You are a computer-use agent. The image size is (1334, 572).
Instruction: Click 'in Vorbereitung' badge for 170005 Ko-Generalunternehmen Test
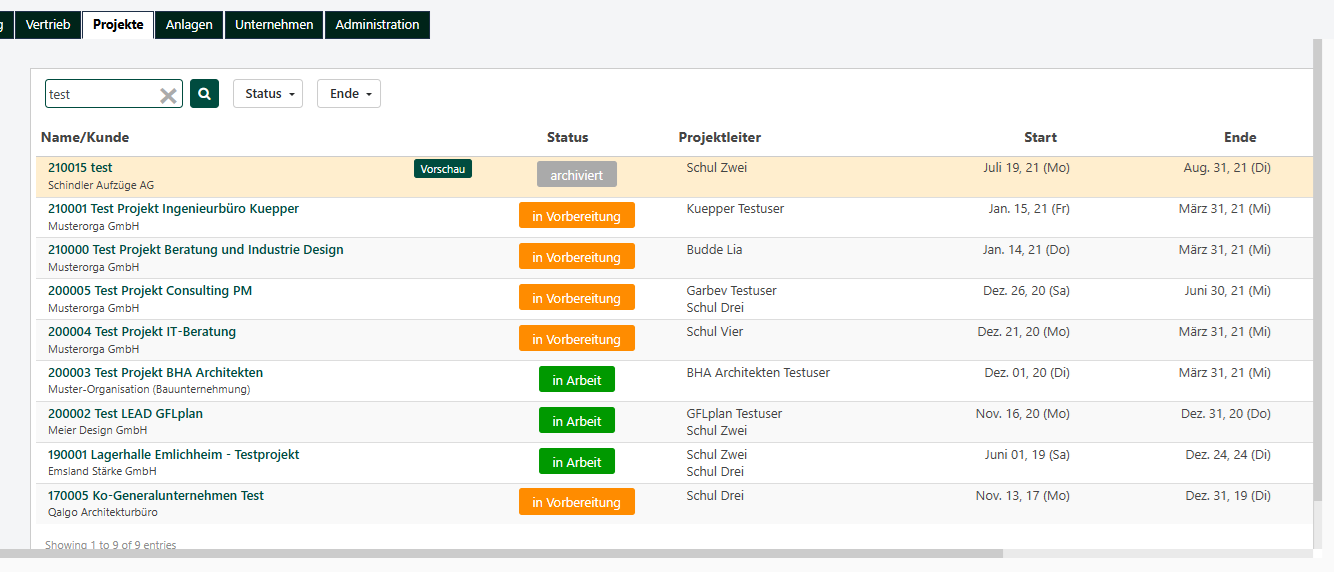[576, 503]
